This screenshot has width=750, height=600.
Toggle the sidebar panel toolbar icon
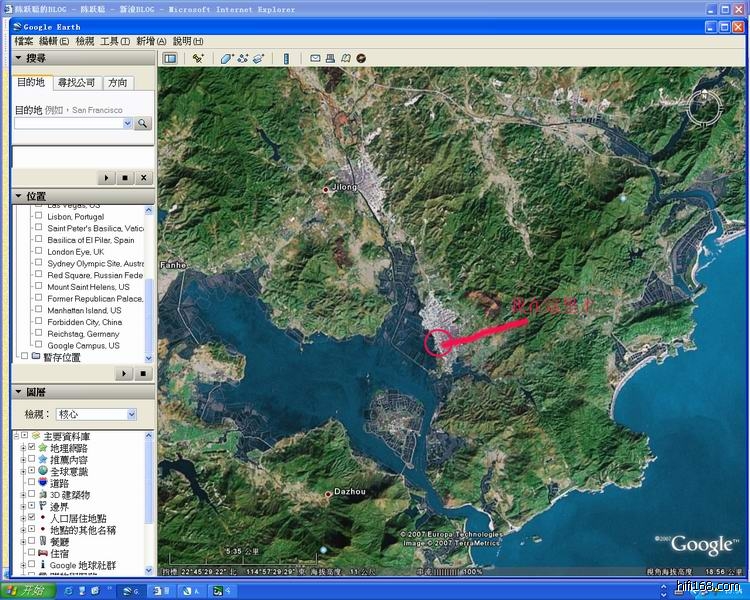click(170, 59)
